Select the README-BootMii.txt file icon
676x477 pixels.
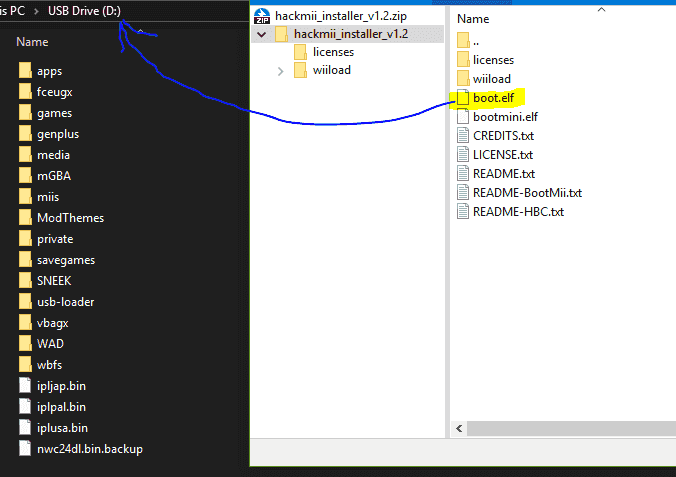(463, 192)
